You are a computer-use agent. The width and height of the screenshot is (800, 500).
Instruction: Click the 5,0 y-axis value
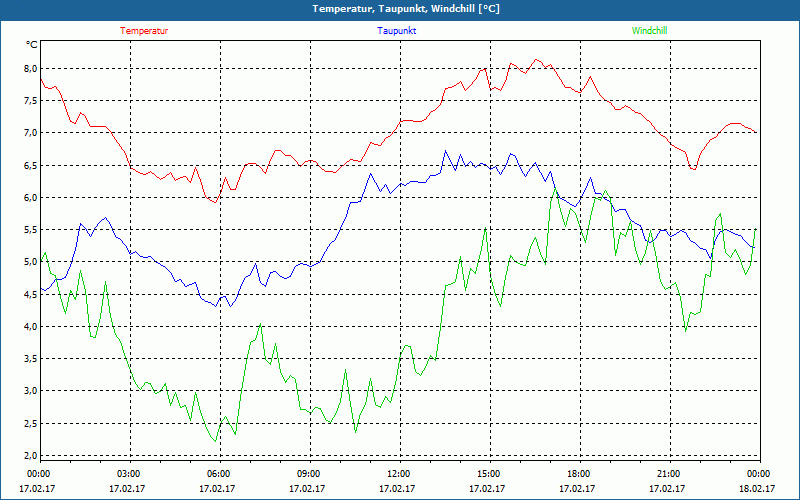point(31,262)
